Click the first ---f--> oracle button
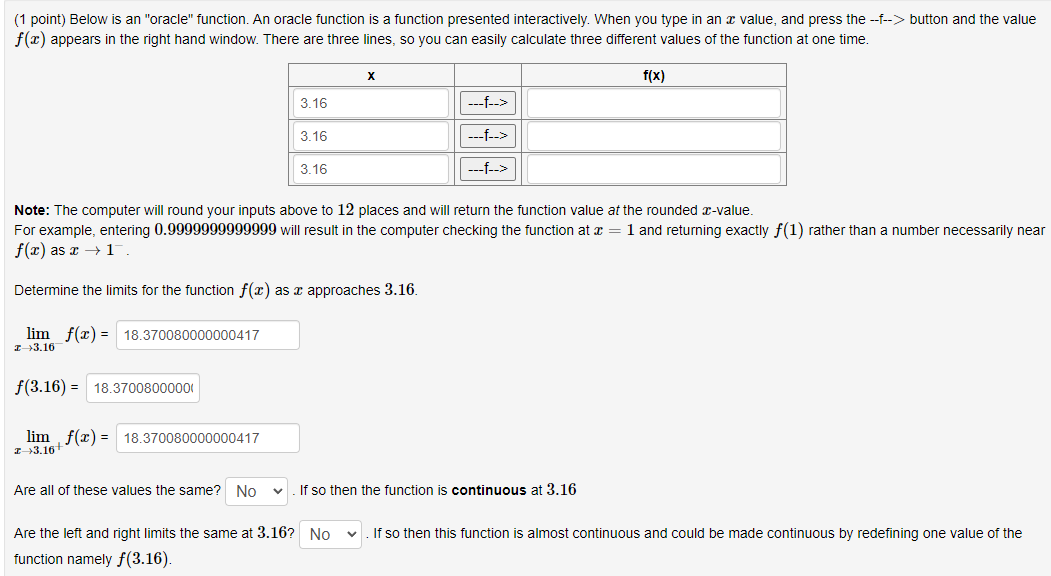Viewport: 1051px width, 576px height. pyautogui.click(x=487, y=102)
